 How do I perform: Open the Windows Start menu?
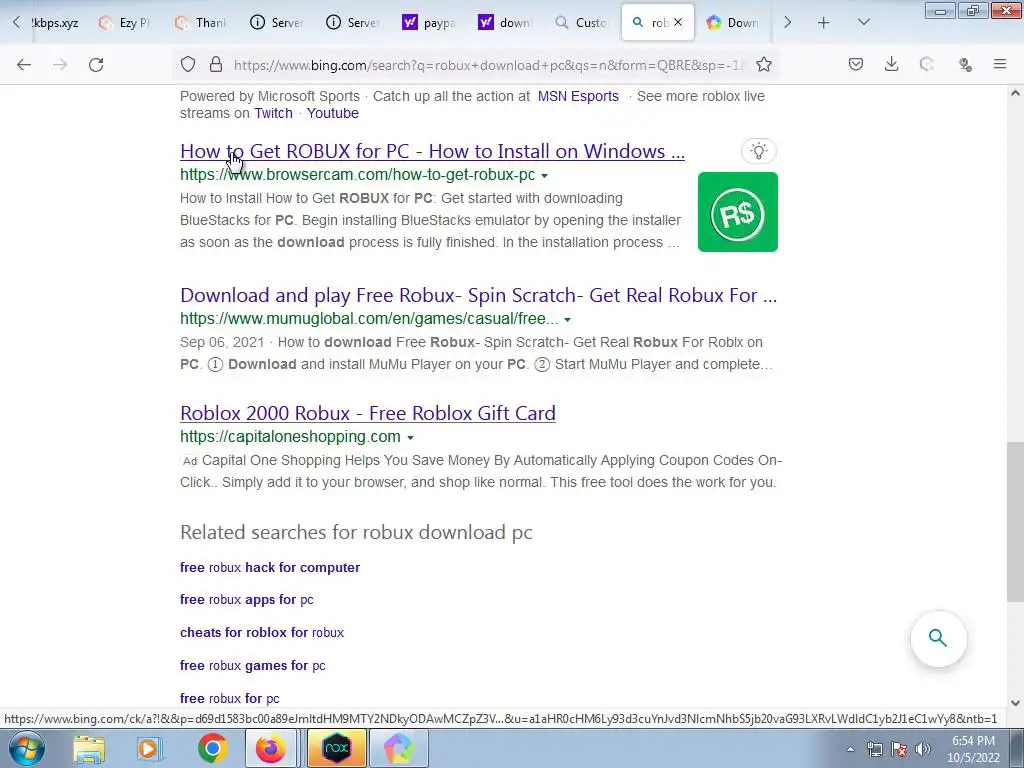(x=26, y=748)
